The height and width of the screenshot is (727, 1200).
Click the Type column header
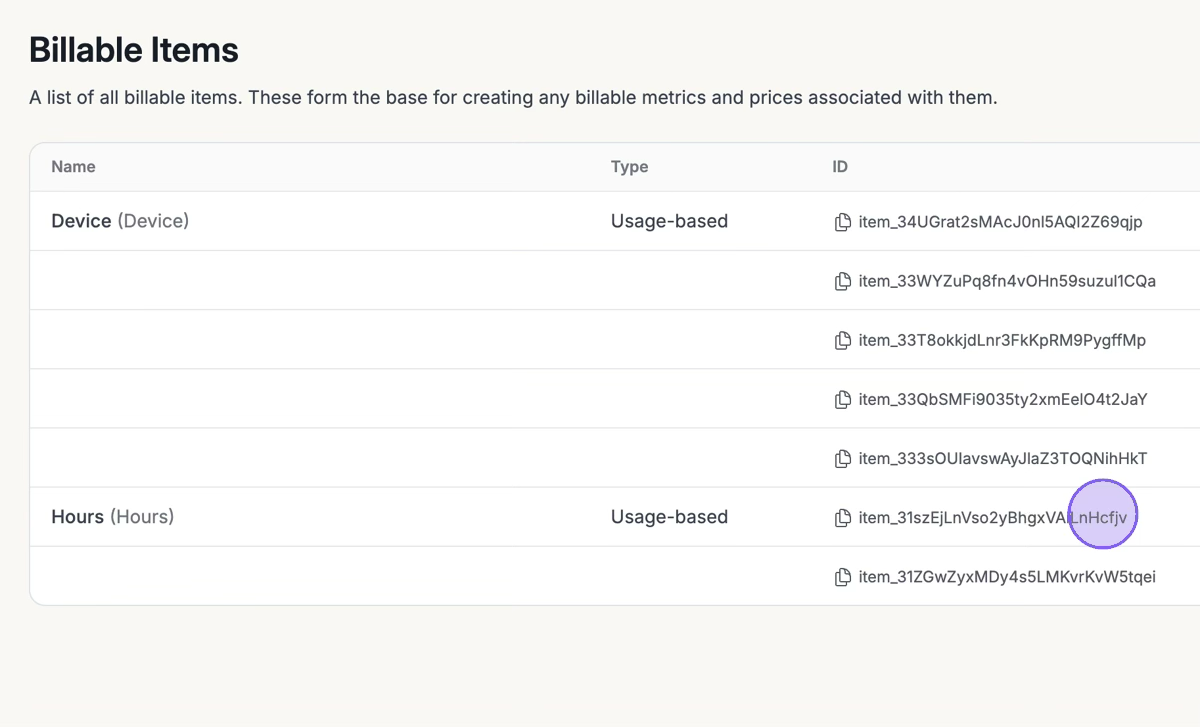click(x=629, y=167)
